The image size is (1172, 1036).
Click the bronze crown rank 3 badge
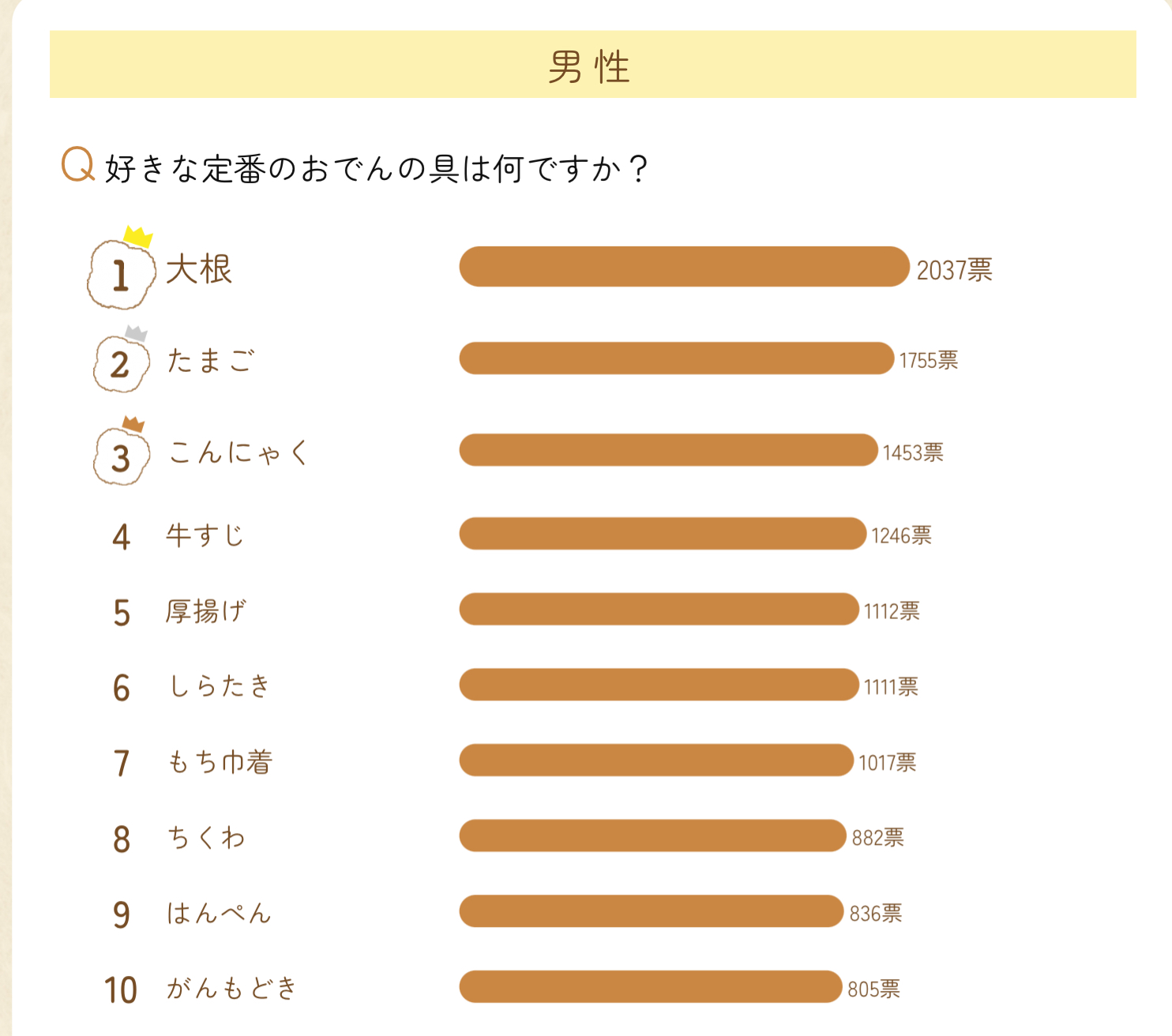(x=121, y=454)
